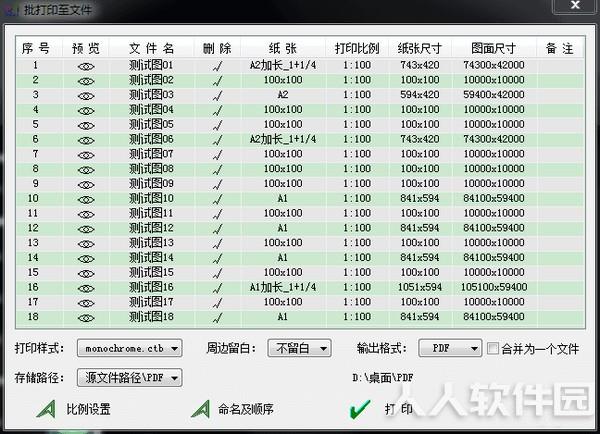Screen dimensions: 600x434
Task: Click the 打印 button label
Action: click(x=399, y=409)
